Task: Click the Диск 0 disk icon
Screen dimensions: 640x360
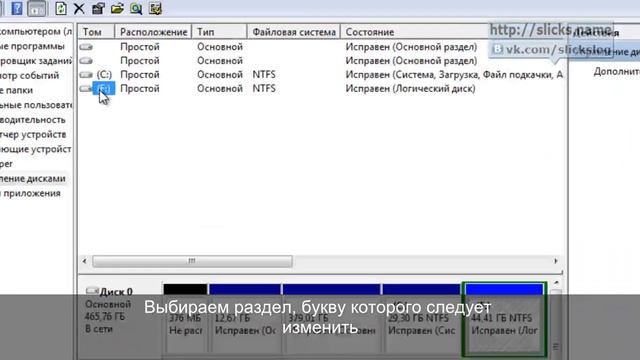Action: click(92, 291)
